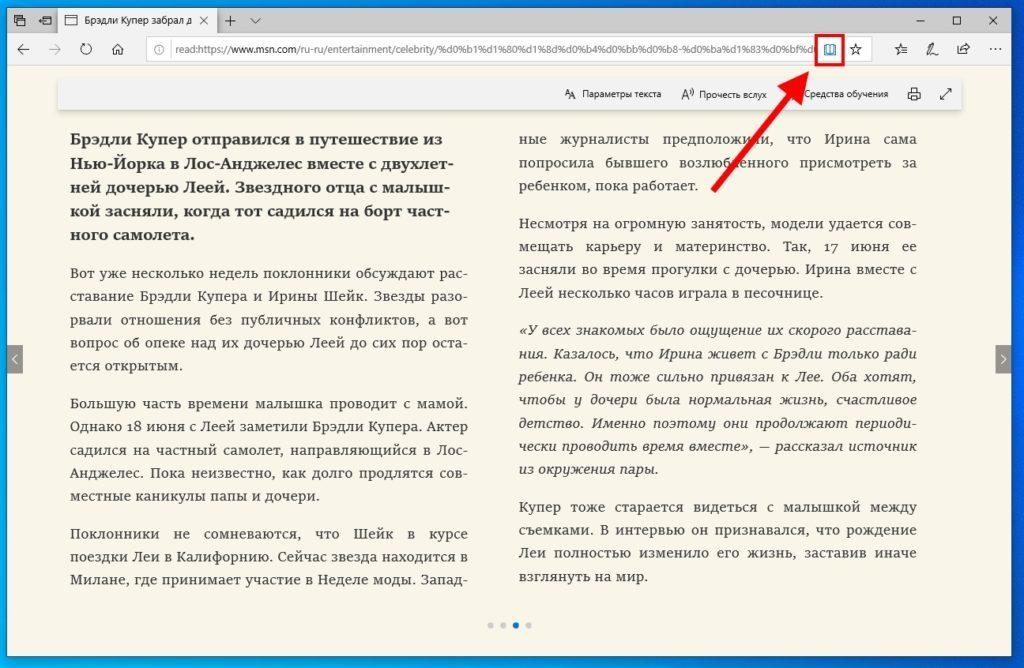Show next page with right chevron
The height and width of the screenshot is (668, 1024).
[1003, 358]
